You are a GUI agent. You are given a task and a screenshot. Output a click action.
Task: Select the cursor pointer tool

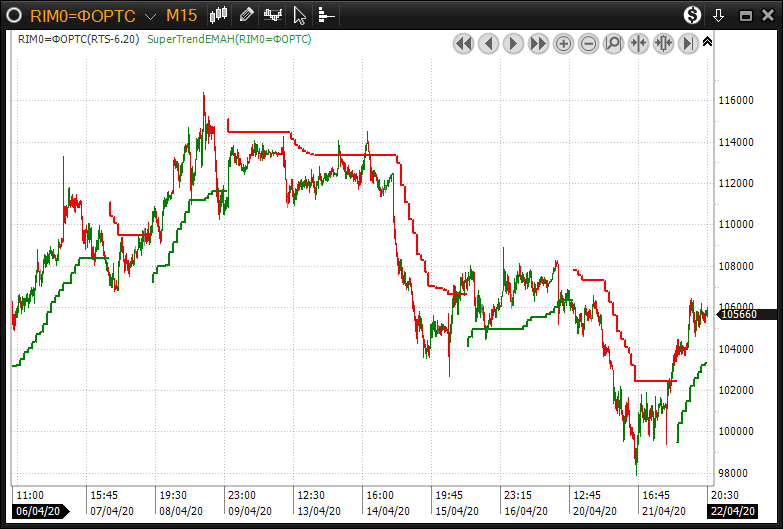pos(298,15)
